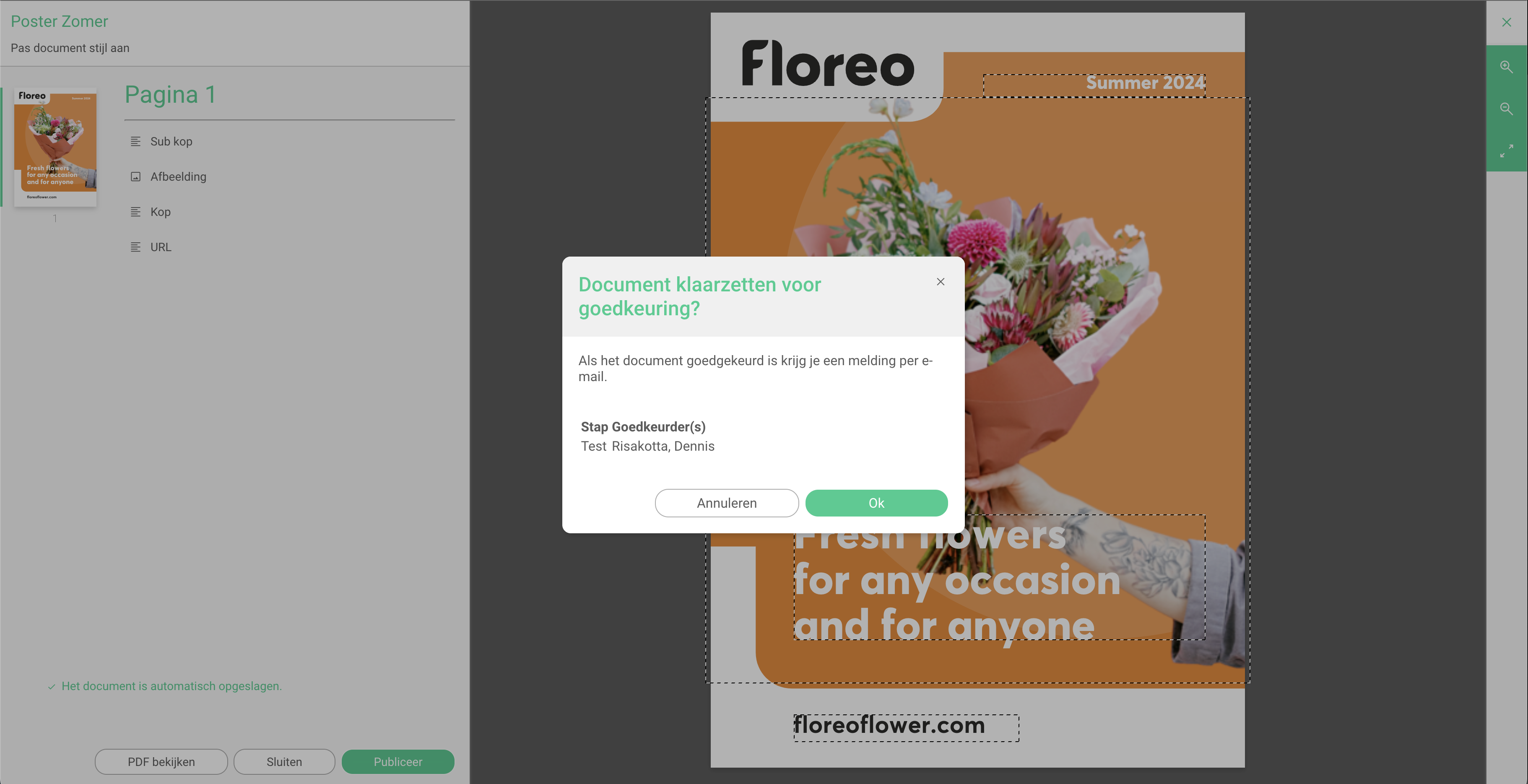Toggle the fullscreen expand arrows icon
1528x784 pixels.
click(1506, 151)
